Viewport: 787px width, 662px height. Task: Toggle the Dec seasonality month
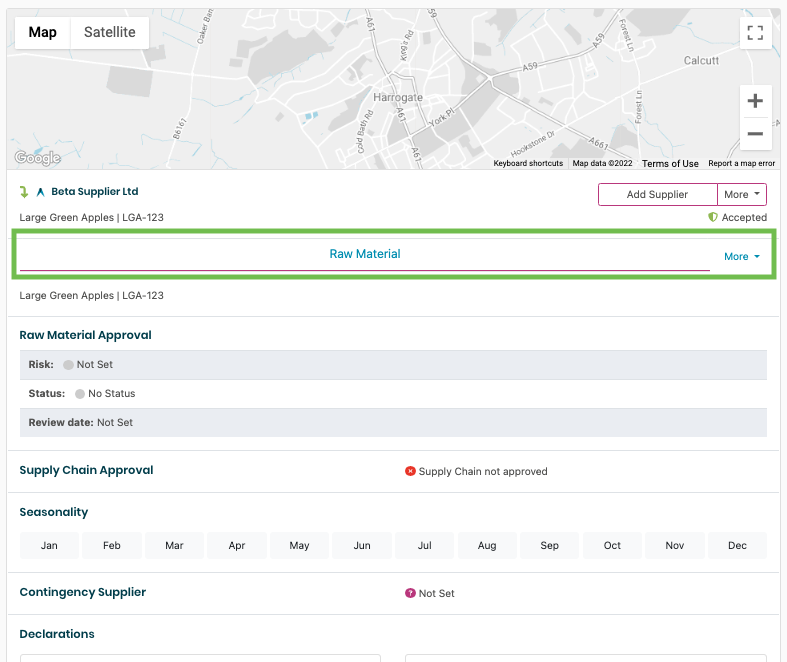[x=737, y=545]
